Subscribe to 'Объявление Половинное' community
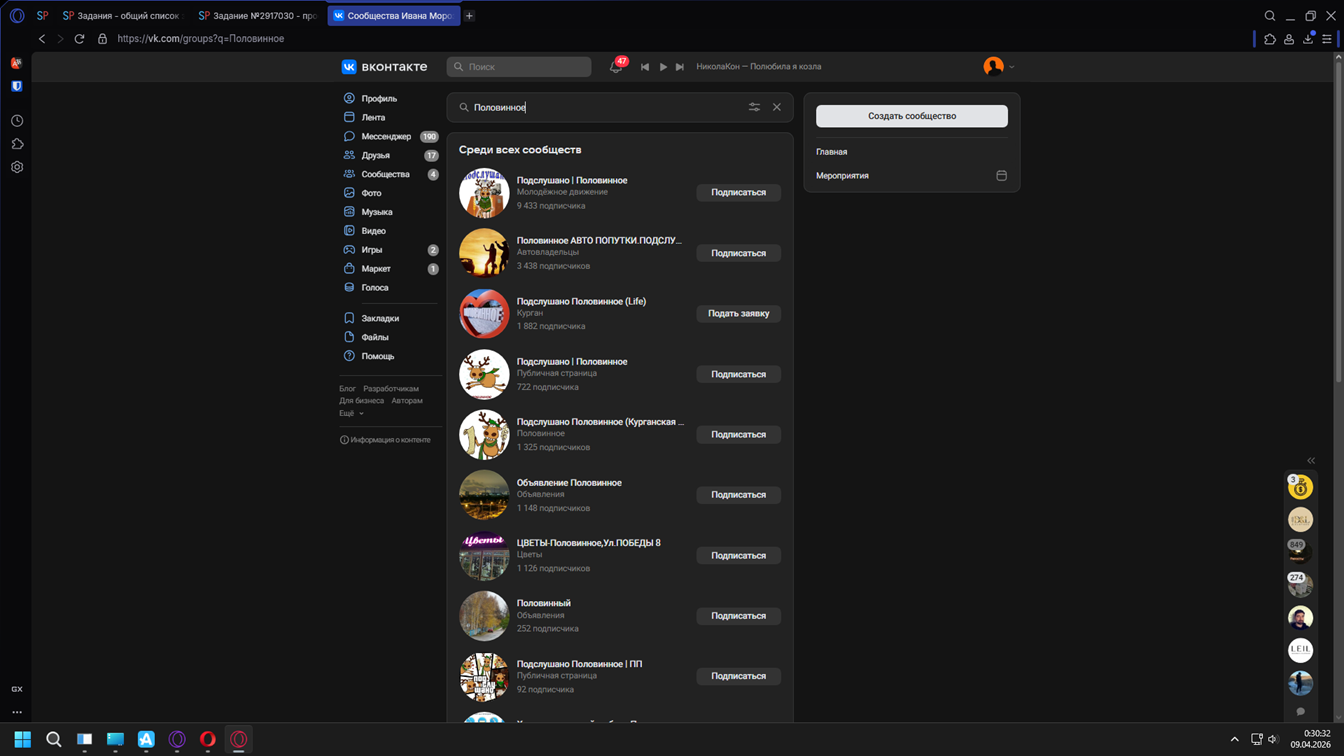1344x756 pixels. coord(738,495)
